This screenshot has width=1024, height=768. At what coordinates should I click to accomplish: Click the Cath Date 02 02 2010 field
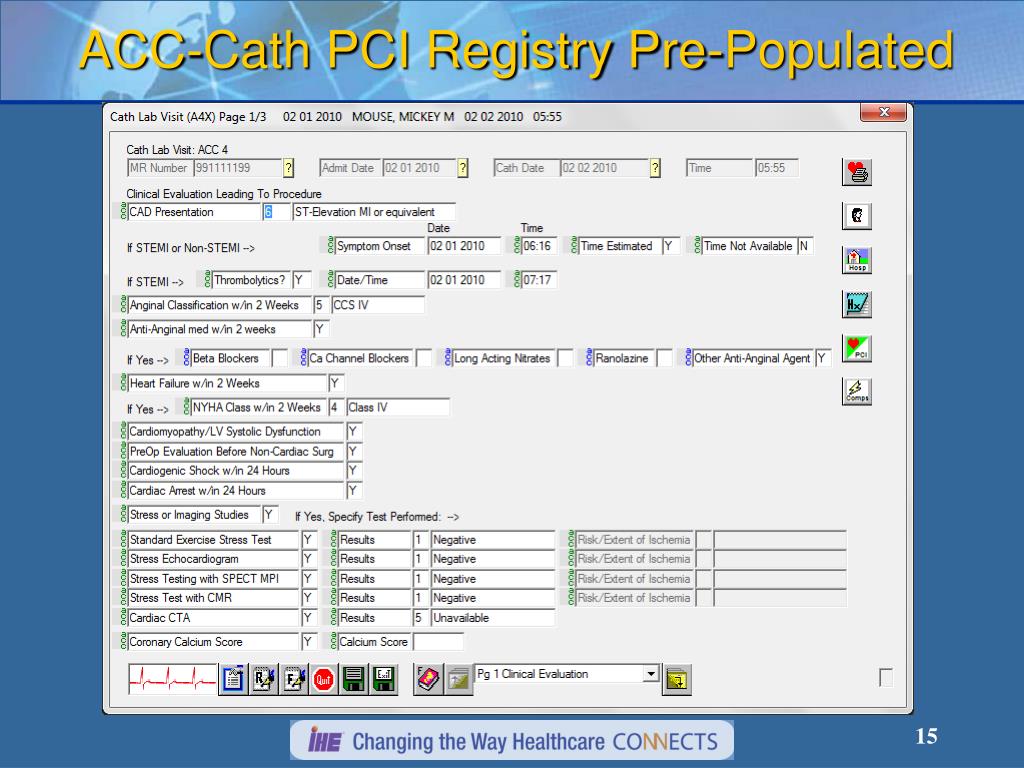[605, 168]
